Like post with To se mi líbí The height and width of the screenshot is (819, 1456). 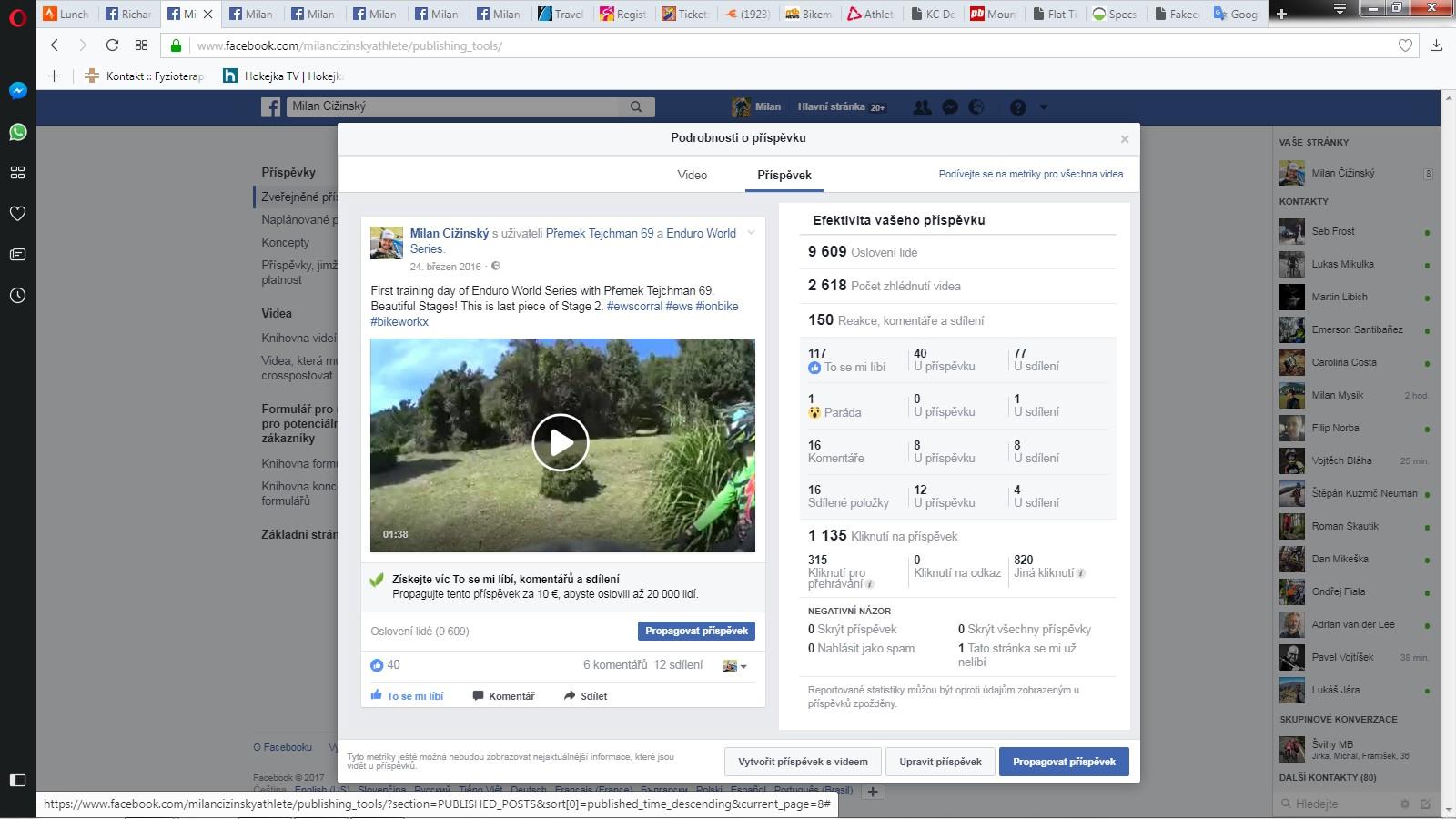tap(407, 695)
